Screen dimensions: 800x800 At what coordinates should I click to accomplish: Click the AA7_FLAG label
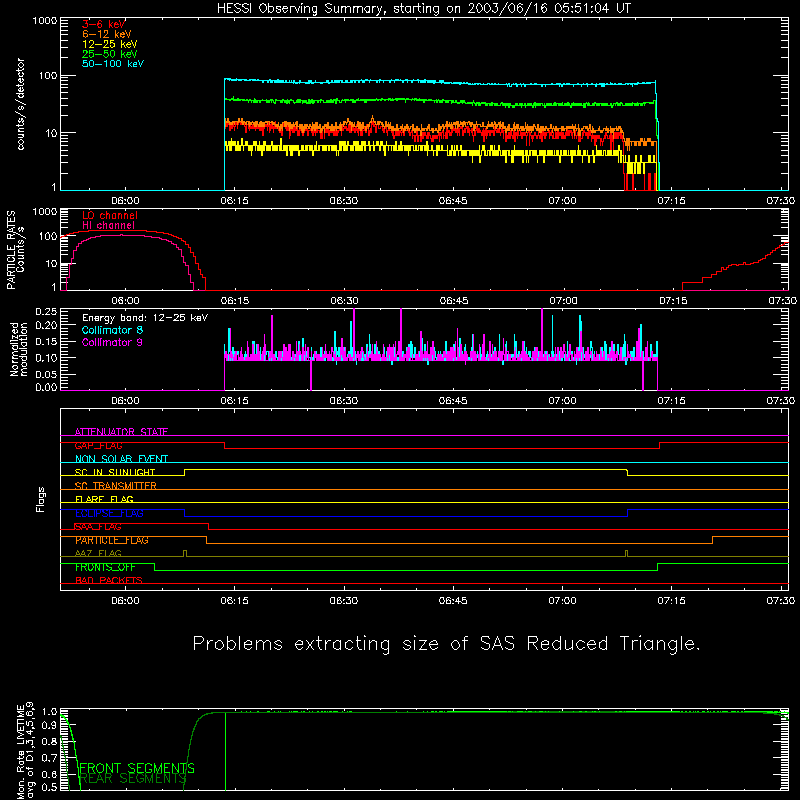[x=98, y=554]
